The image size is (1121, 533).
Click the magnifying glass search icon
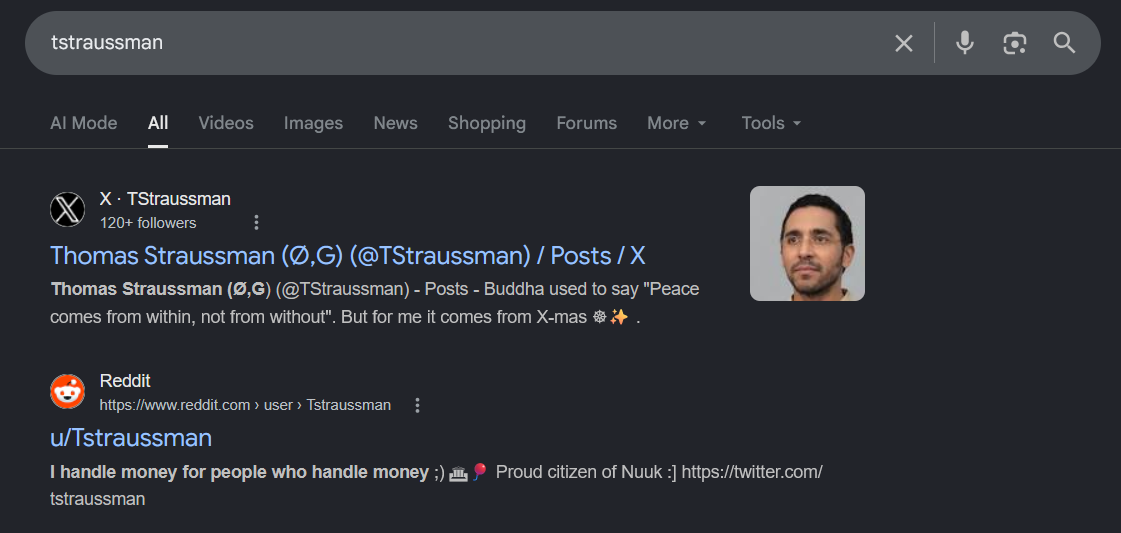(1065, 43)
